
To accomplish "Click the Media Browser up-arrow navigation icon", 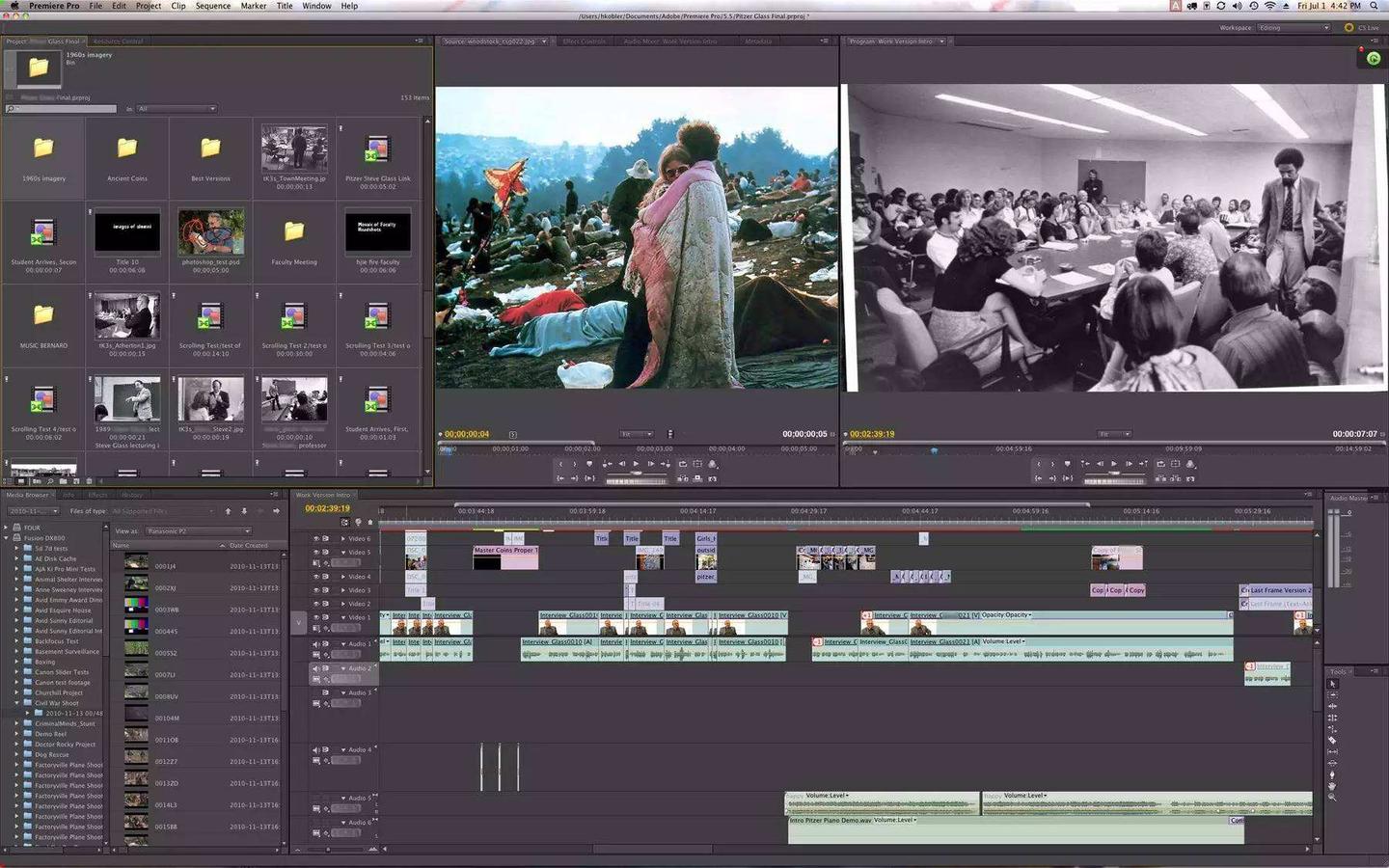I will pos(228,511).
